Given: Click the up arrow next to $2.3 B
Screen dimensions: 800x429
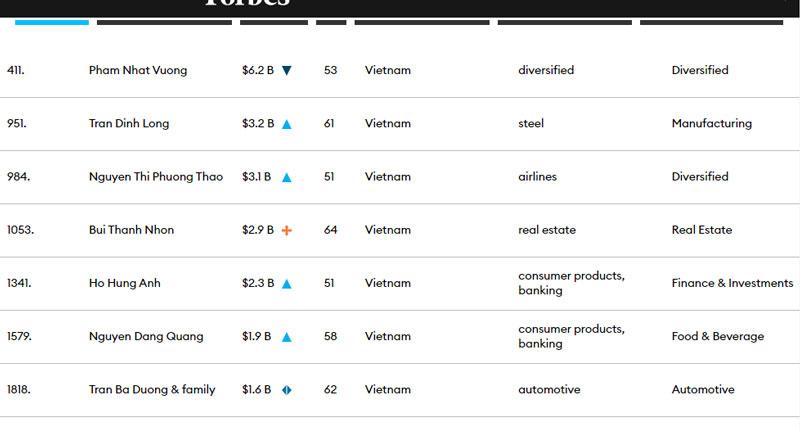Looking at the screenshot, I should pyautogui.click(x=287, y=284).
